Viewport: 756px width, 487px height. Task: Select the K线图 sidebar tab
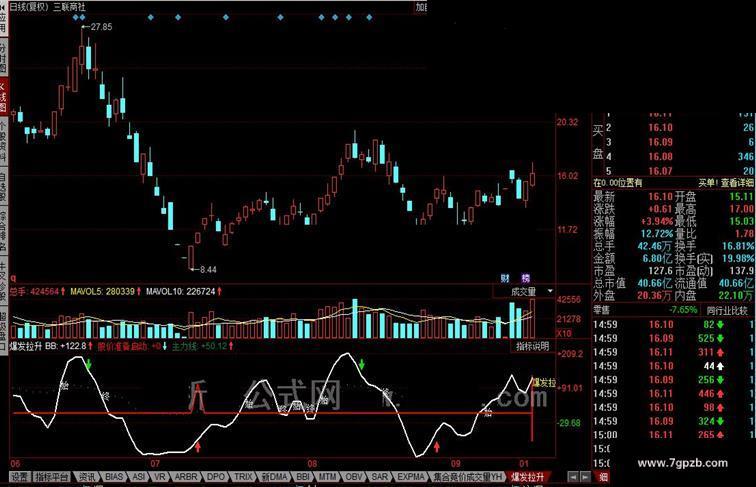tap(2, 95)
